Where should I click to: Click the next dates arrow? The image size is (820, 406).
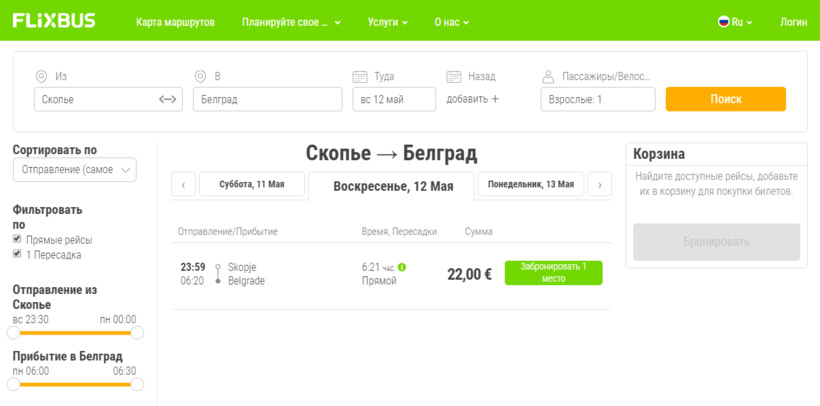(598, 185)
